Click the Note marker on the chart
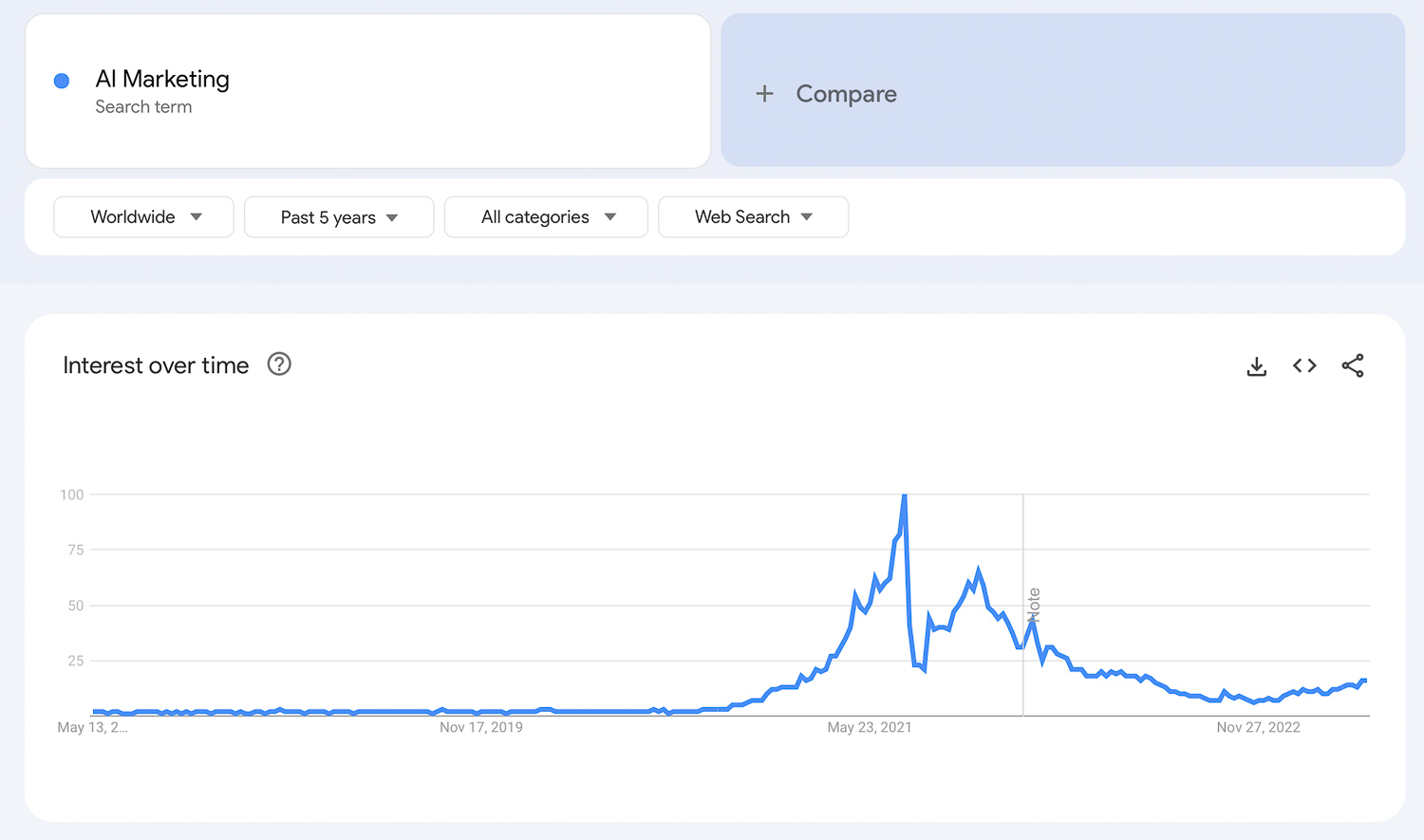The width and height of the screenshot is (1424, 840). (1034, 605)
